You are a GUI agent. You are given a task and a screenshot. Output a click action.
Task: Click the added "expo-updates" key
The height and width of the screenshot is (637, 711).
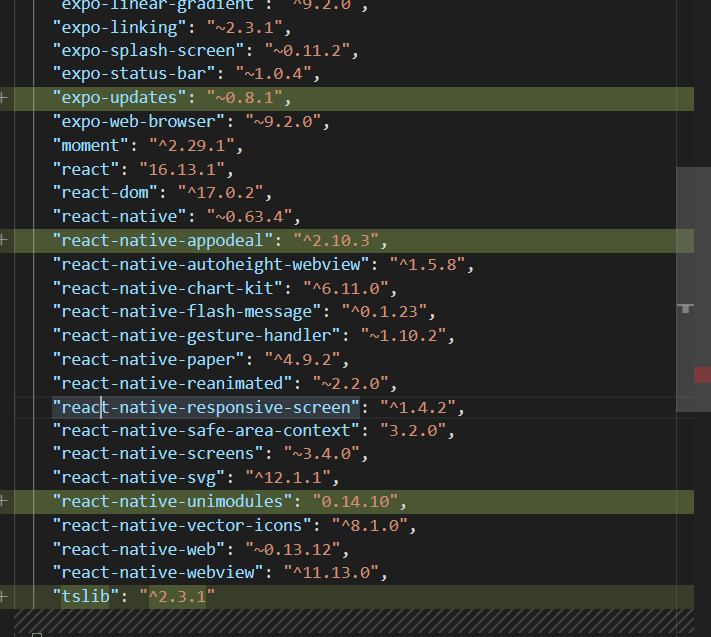(x=120, y=97)
